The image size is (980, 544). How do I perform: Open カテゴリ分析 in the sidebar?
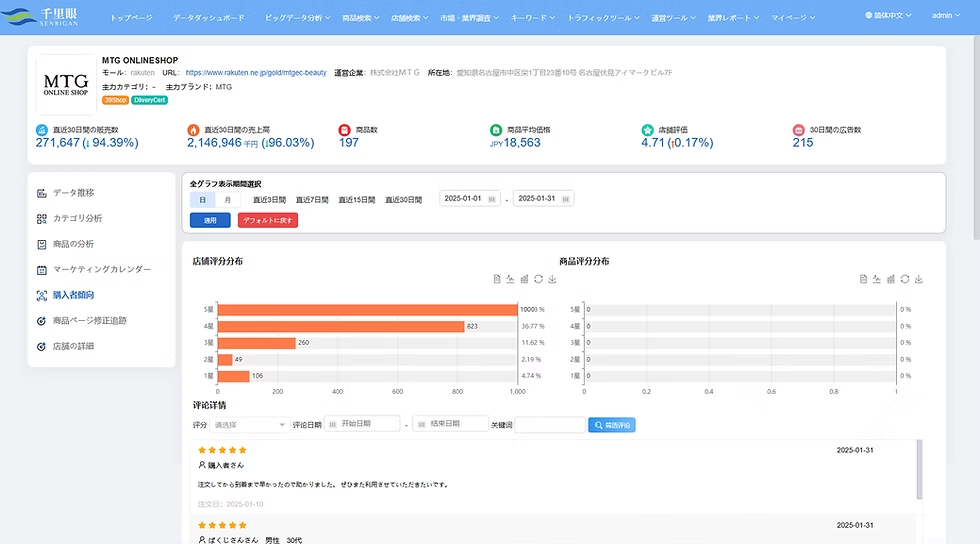(78, 218)
